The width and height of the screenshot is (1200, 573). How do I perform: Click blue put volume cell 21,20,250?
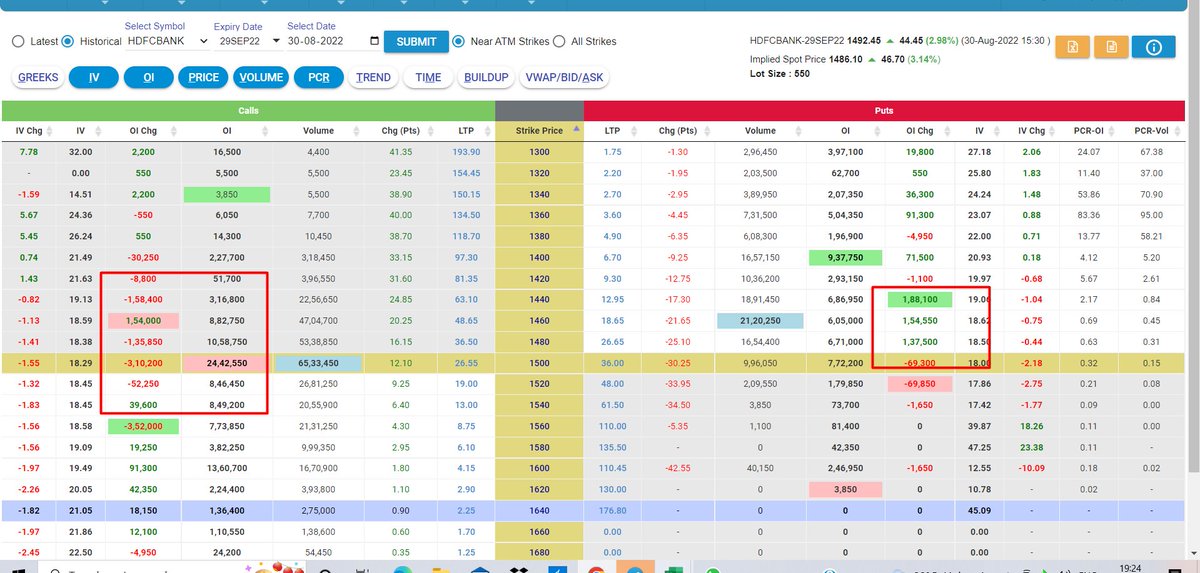coord(761,319)
